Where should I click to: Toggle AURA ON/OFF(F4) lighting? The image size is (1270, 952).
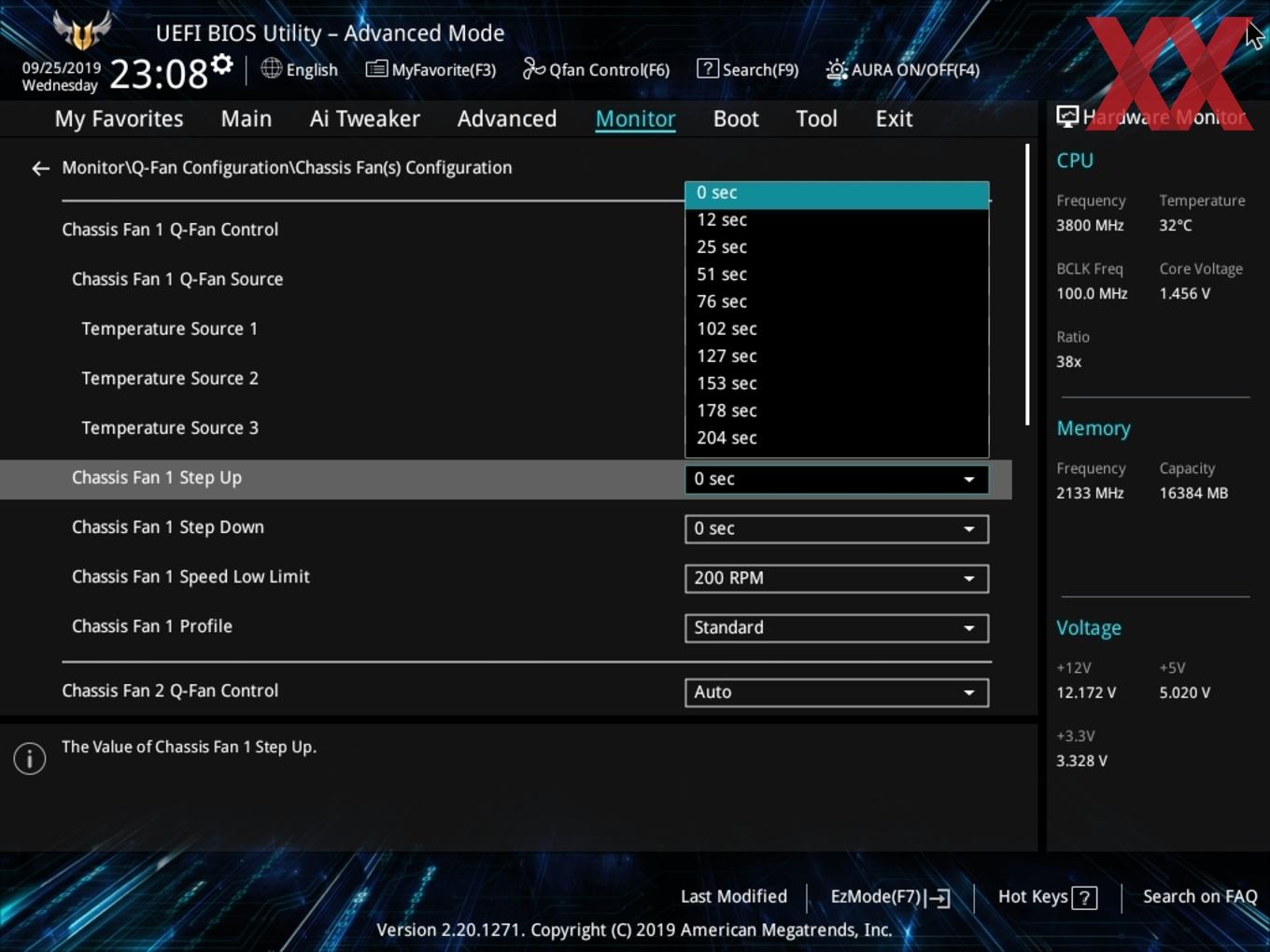[x=903, y=69]
